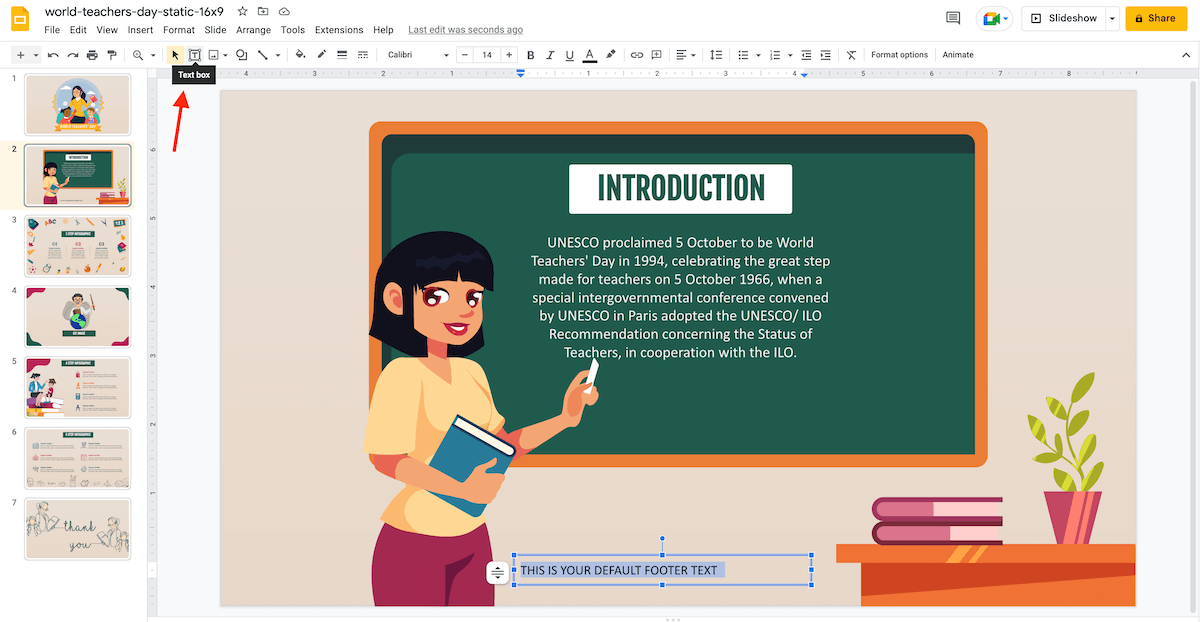
Task: Toggle Italic formatting
Action: coord(550,55)
